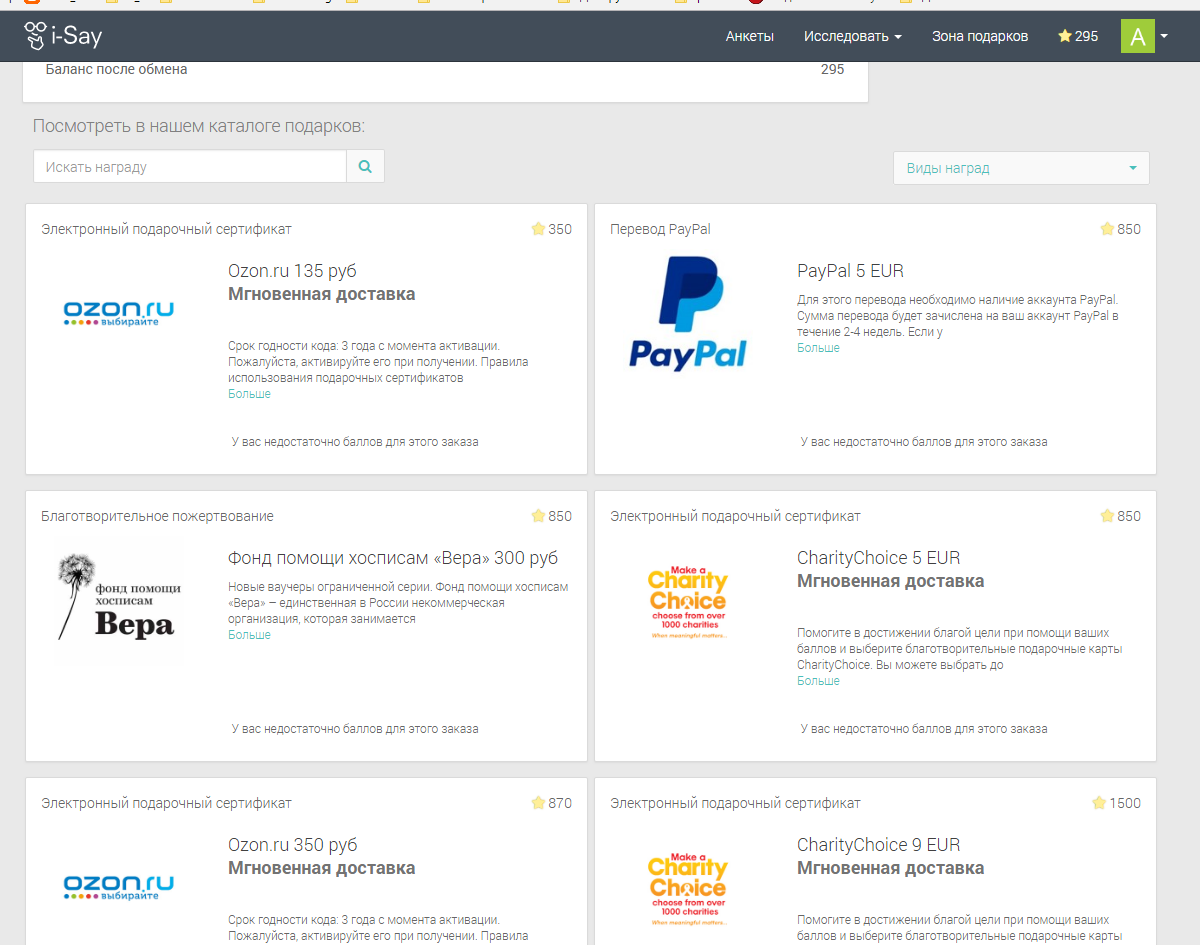
Task: Click Больше link on PayPal 5 EUR card
Action: 818,348
